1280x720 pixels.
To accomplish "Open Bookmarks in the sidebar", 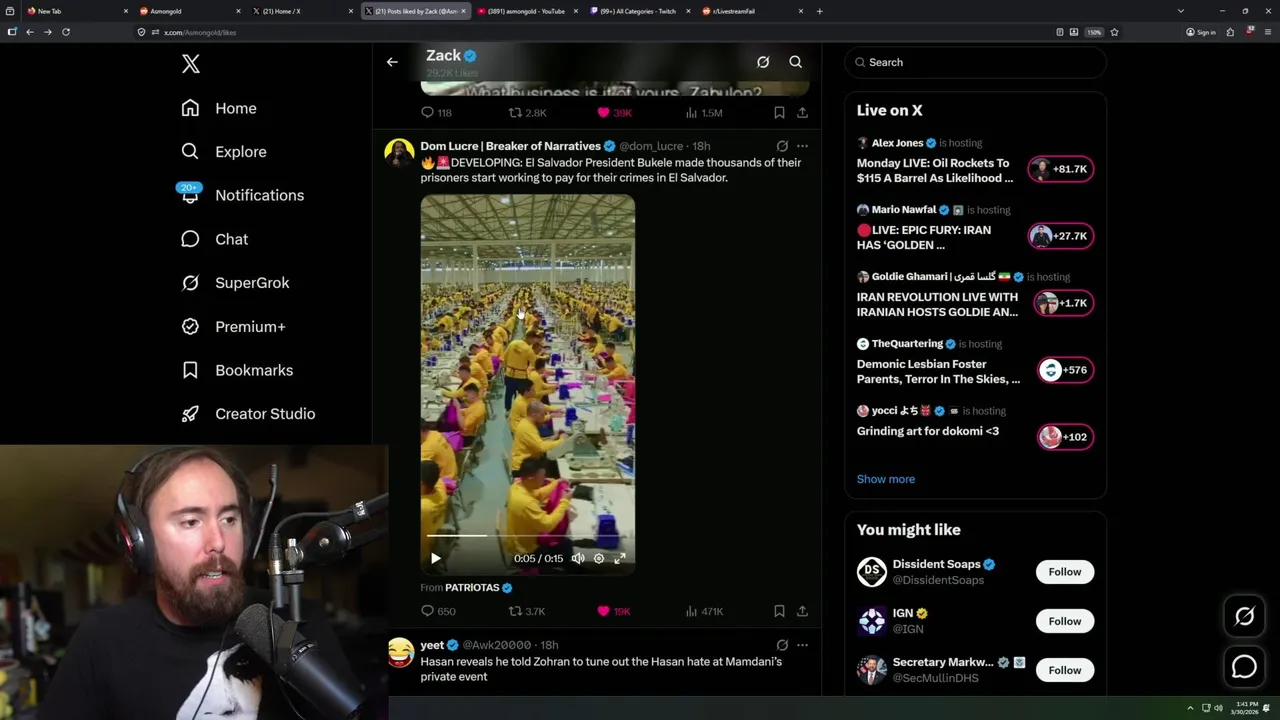I will pos(237,370).
